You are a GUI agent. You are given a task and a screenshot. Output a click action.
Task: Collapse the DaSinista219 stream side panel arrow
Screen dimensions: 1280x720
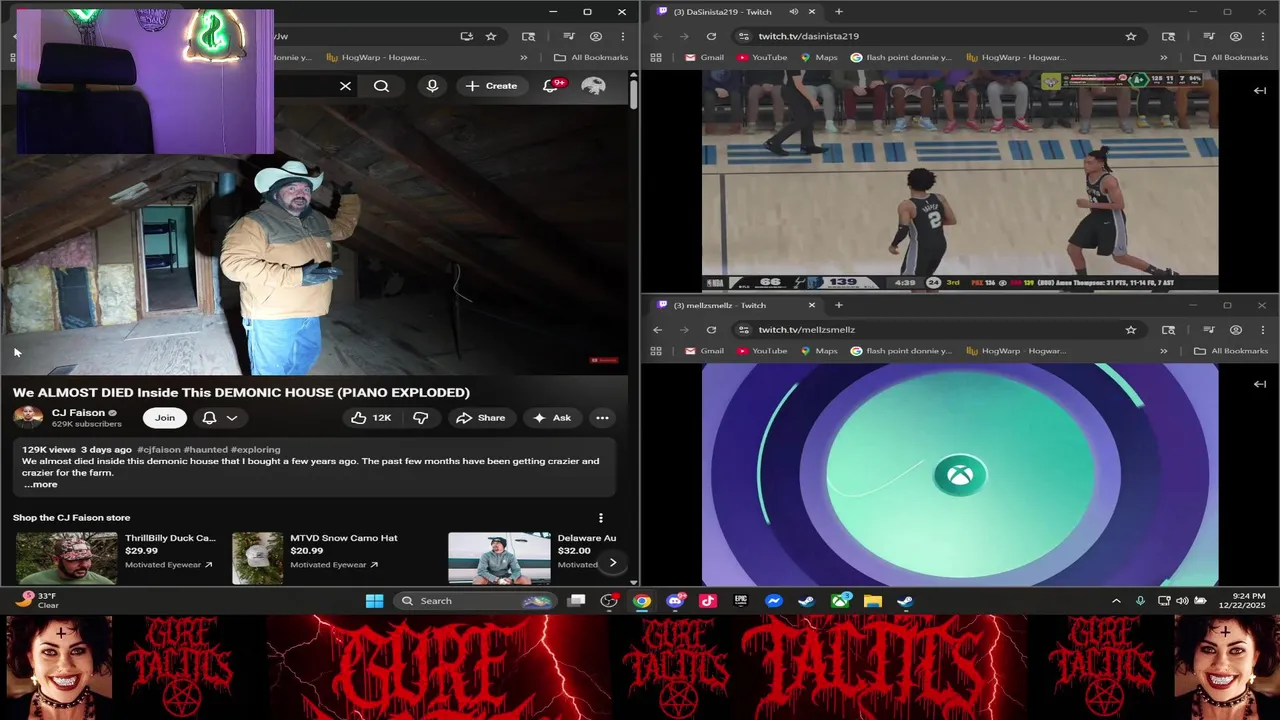(1260, 90)
